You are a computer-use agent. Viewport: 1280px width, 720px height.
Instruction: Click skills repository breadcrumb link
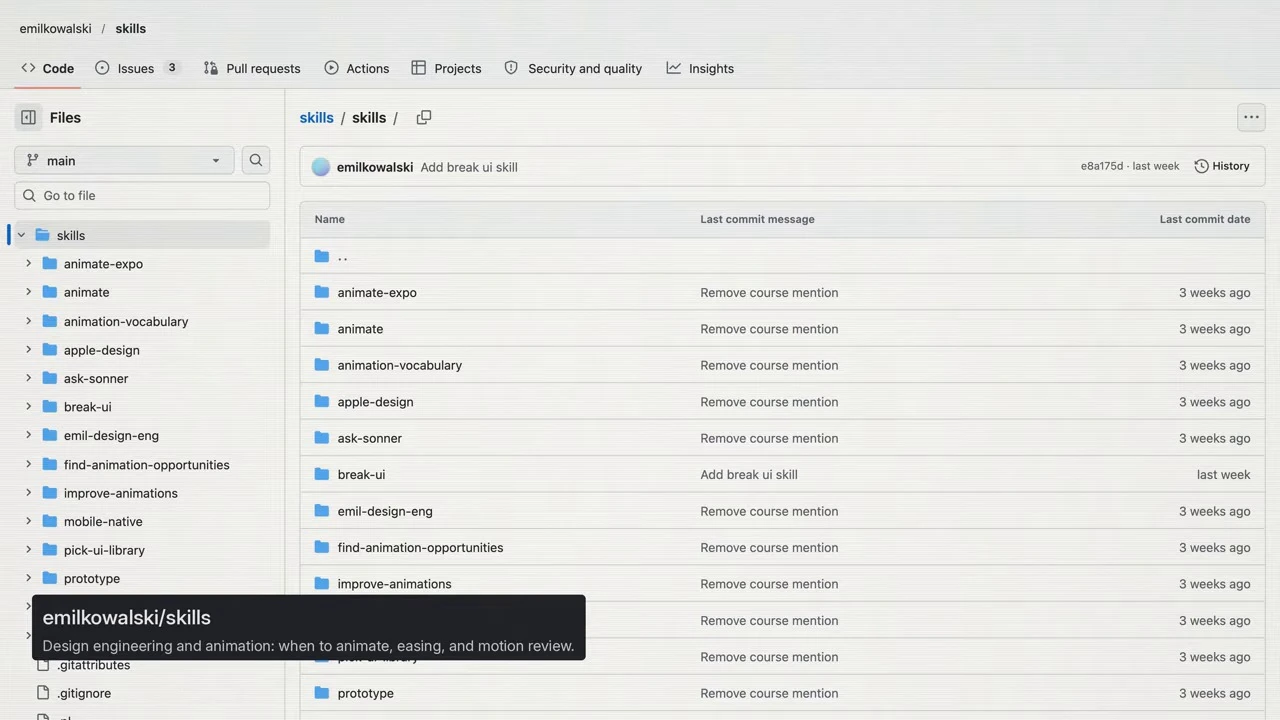[316, 118]
